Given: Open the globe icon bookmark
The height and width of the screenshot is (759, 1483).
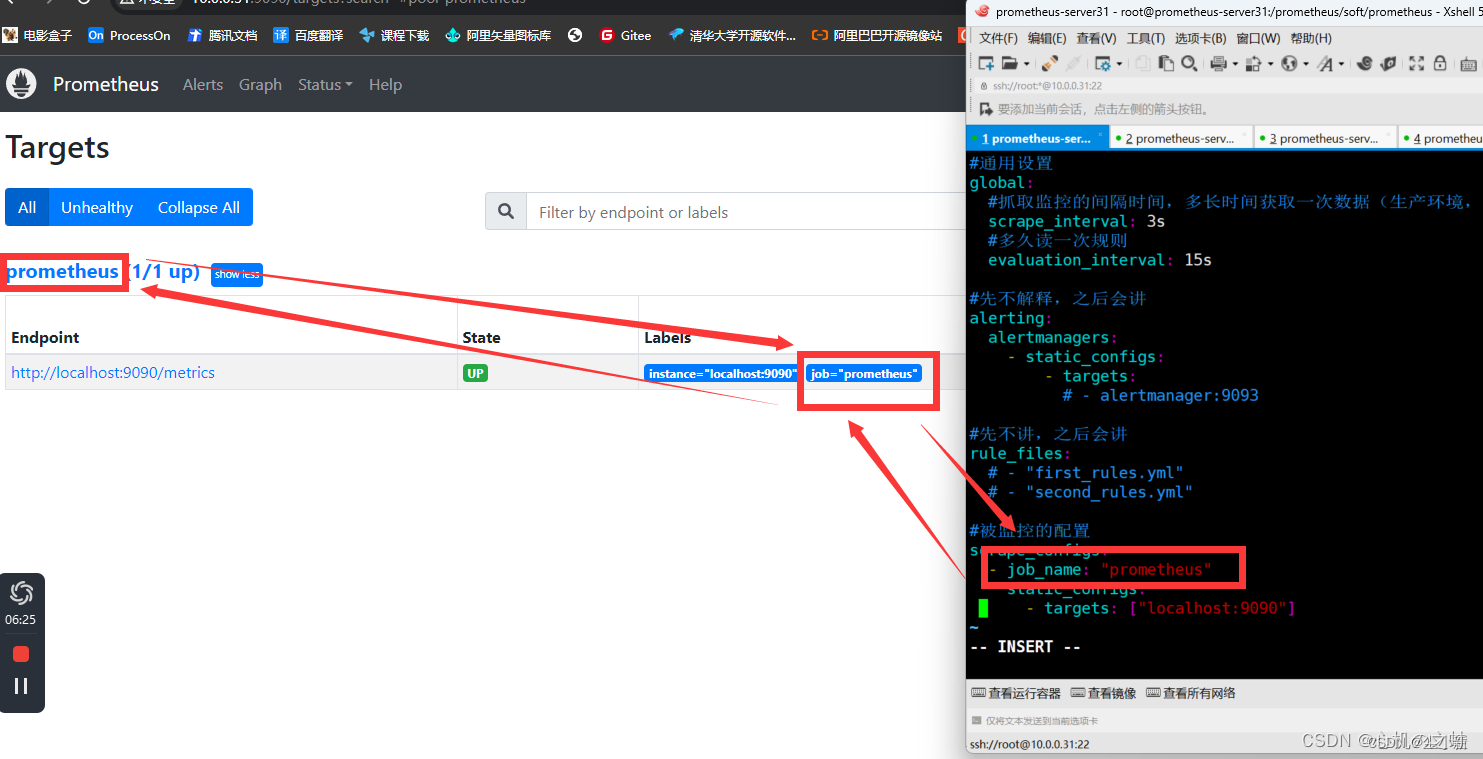Looking at the screenshot, I should point(574,35).
